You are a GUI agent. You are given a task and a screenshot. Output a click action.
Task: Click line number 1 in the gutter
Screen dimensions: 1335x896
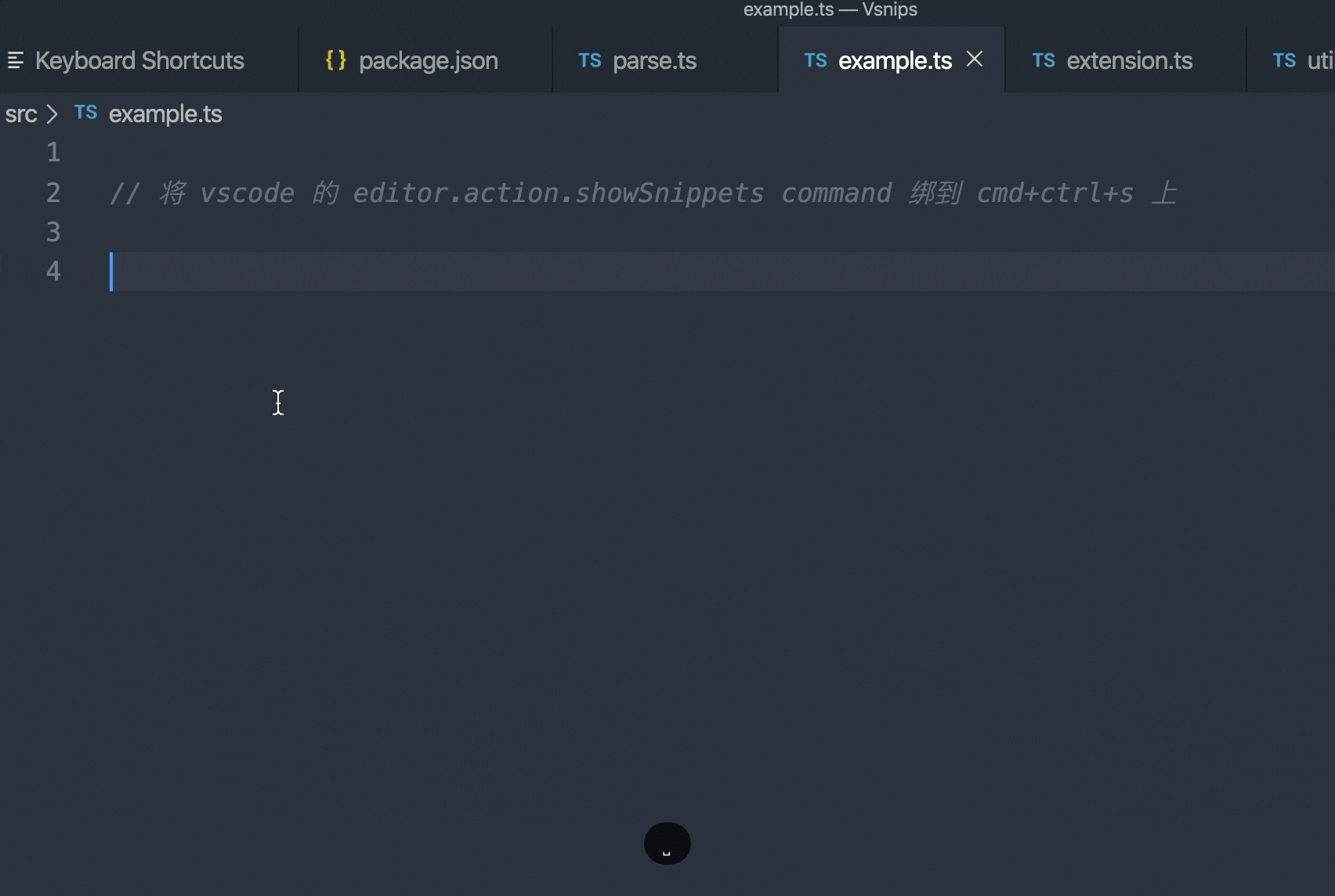point(53,152)
